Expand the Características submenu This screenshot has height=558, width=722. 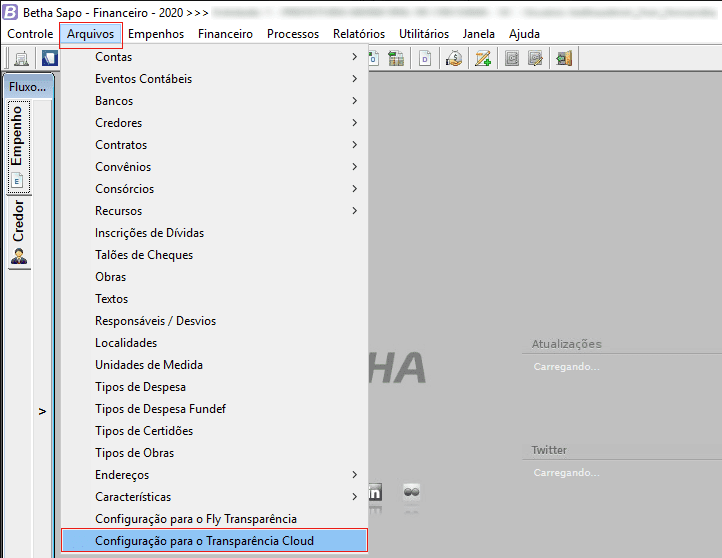(215, 497)
